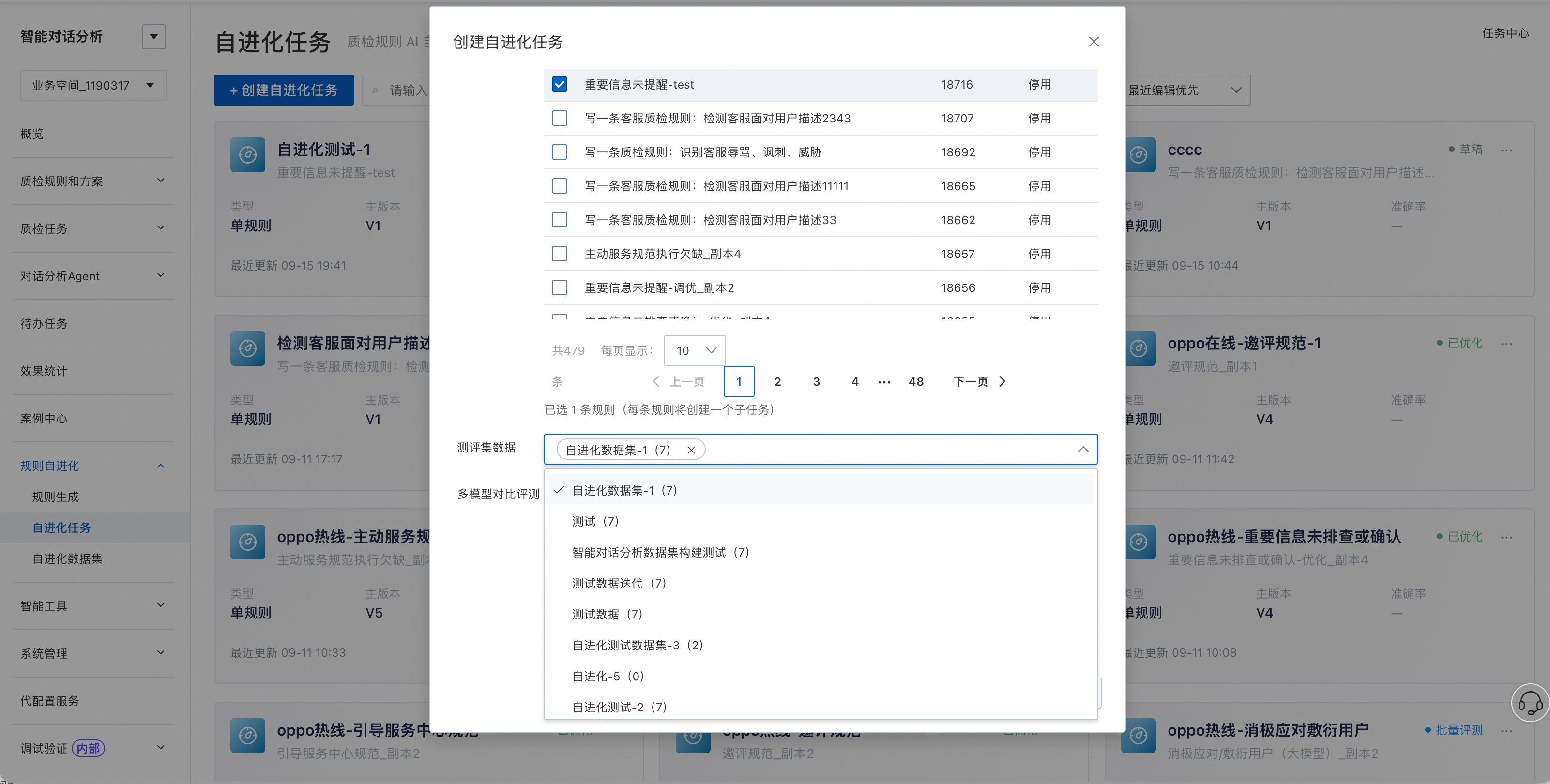The height and width of the screenshot is (784, 1550).
Task: Check rule 检测客服面对用户描述11111
Action: pyautogui.click(x=559, y=186)
